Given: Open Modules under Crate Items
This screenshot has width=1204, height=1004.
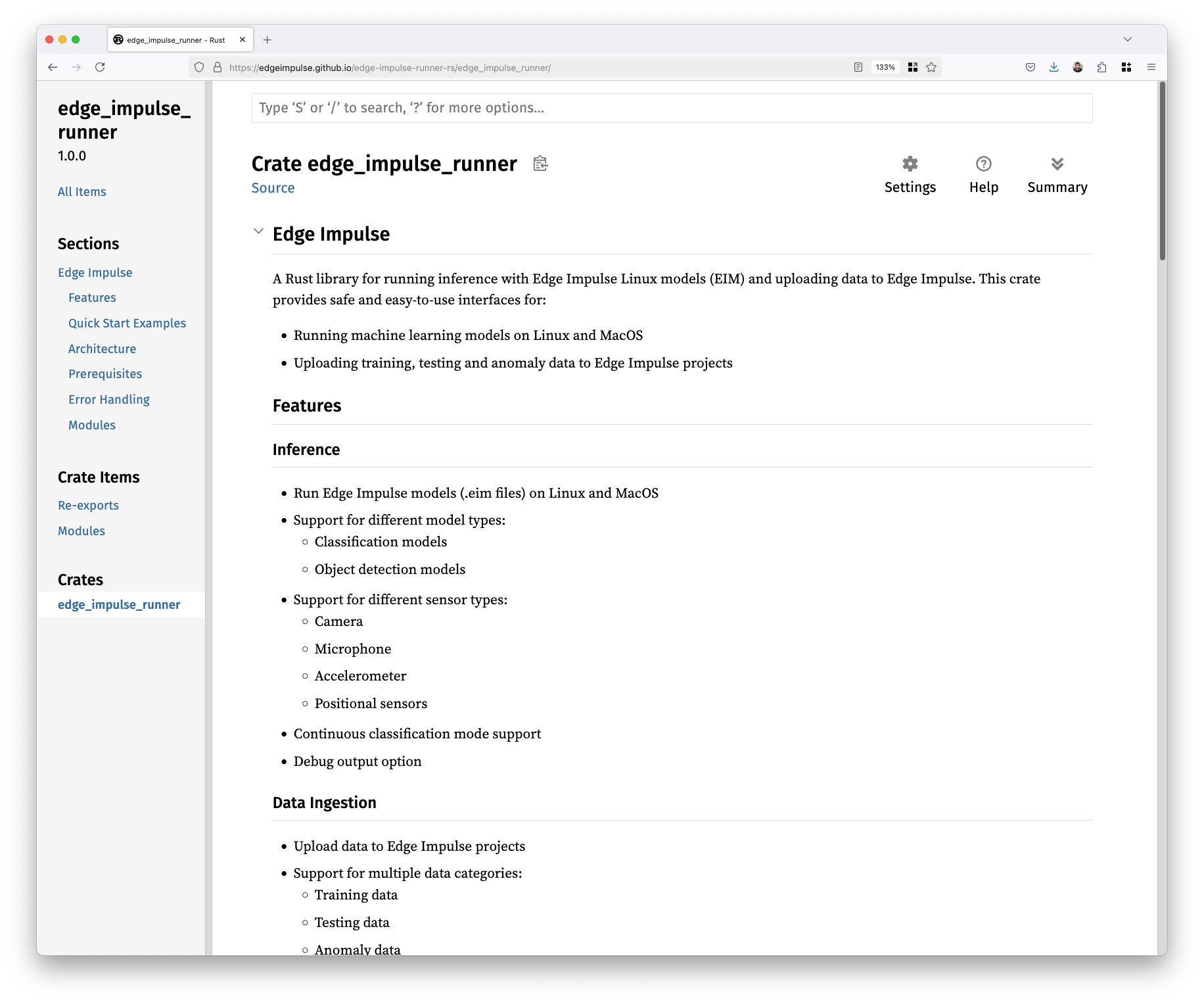Looking at the screenshot, I should click(81, 531).
